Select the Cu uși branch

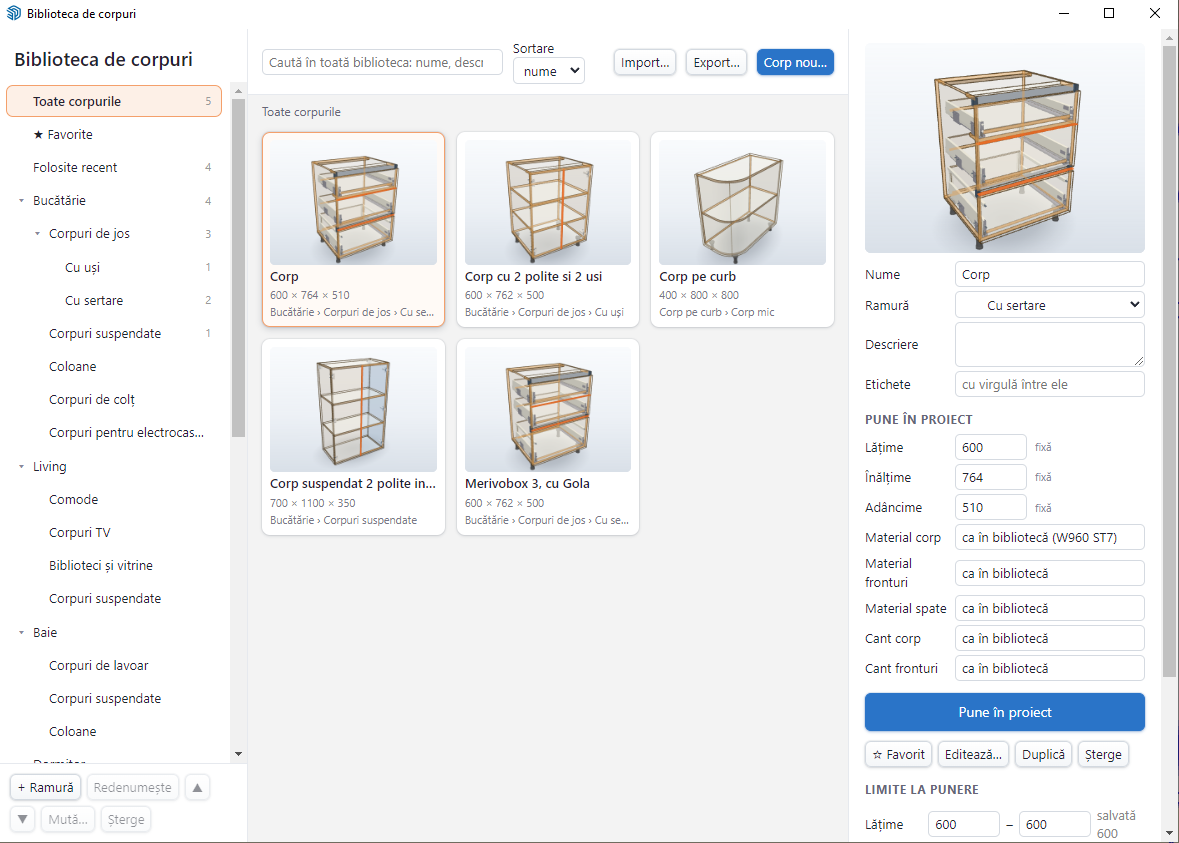(114, 267)
